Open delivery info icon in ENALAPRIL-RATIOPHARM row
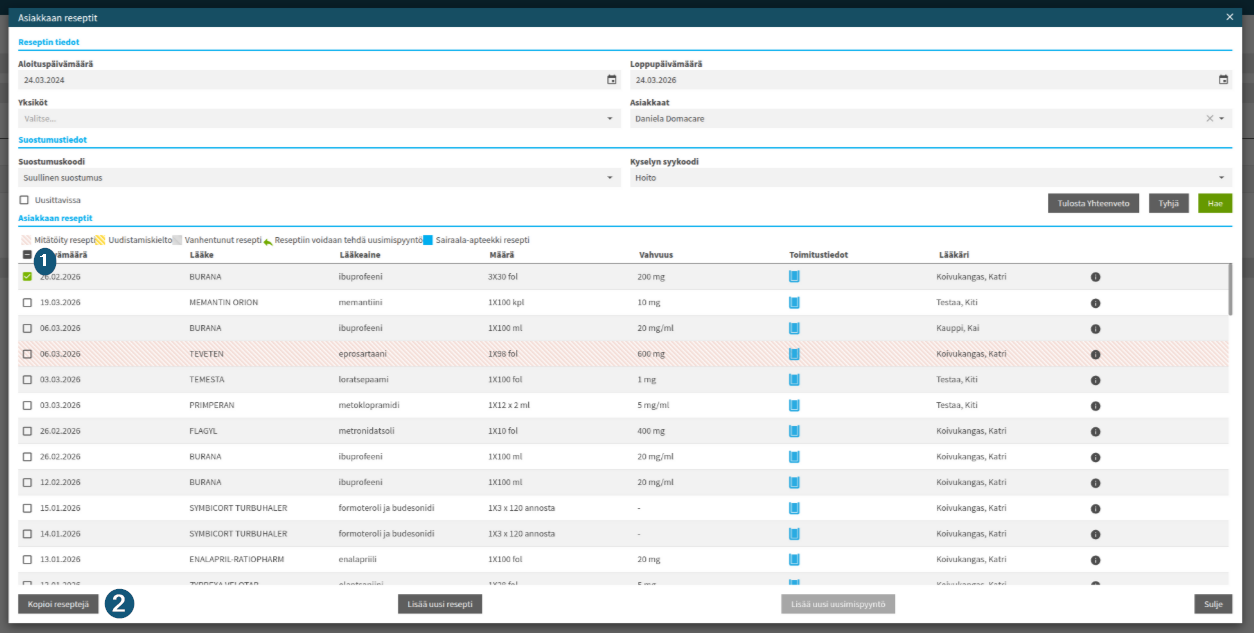This screenshot has height=633, width=1254. click(x=794, y=560)
